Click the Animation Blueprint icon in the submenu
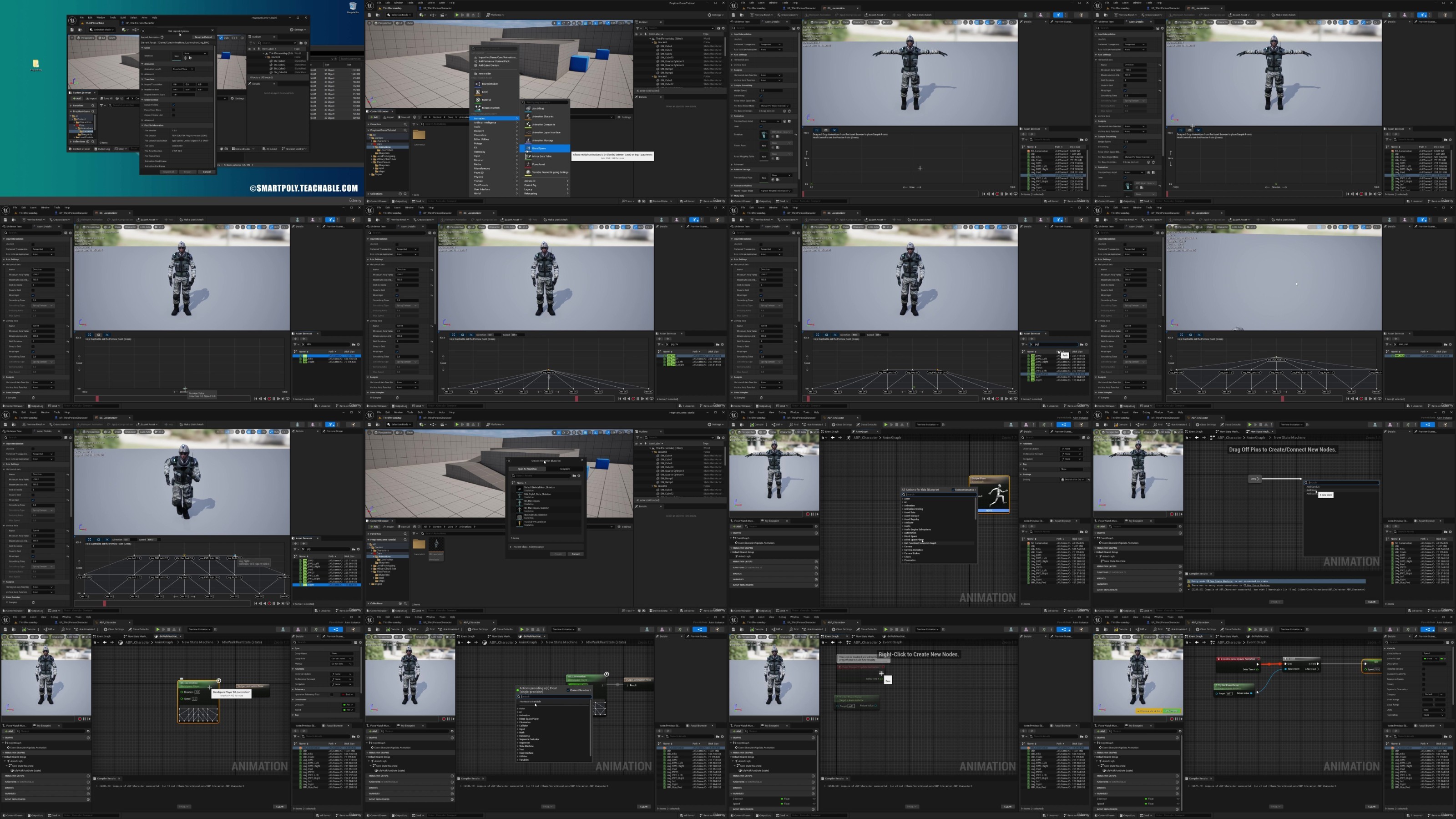The height and width of the screenshot is (819, 1456). (528, 117)
